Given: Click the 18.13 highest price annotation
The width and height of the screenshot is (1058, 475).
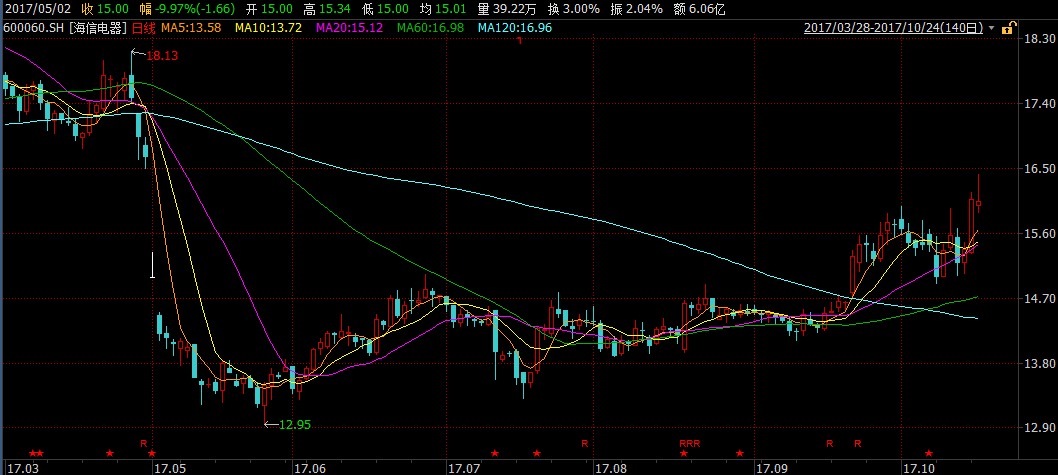Looking at the screenshot, I should point(162,57).
